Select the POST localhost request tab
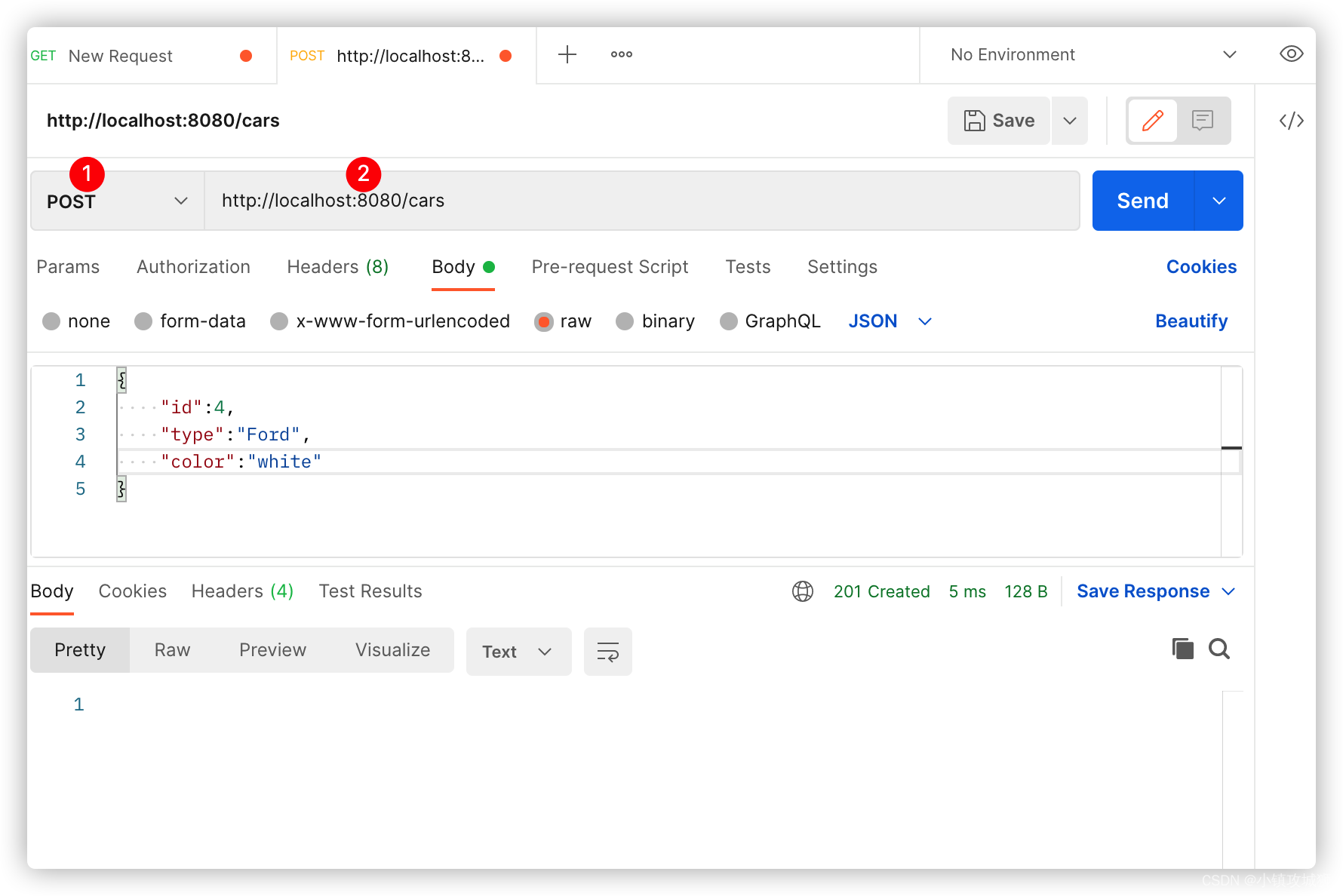 point(406,56)
